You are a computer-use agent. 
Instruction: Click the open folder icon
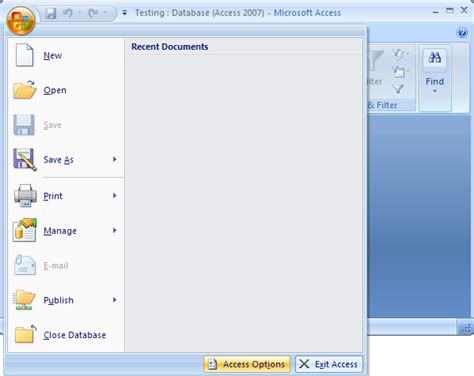(x=25, y=90)
